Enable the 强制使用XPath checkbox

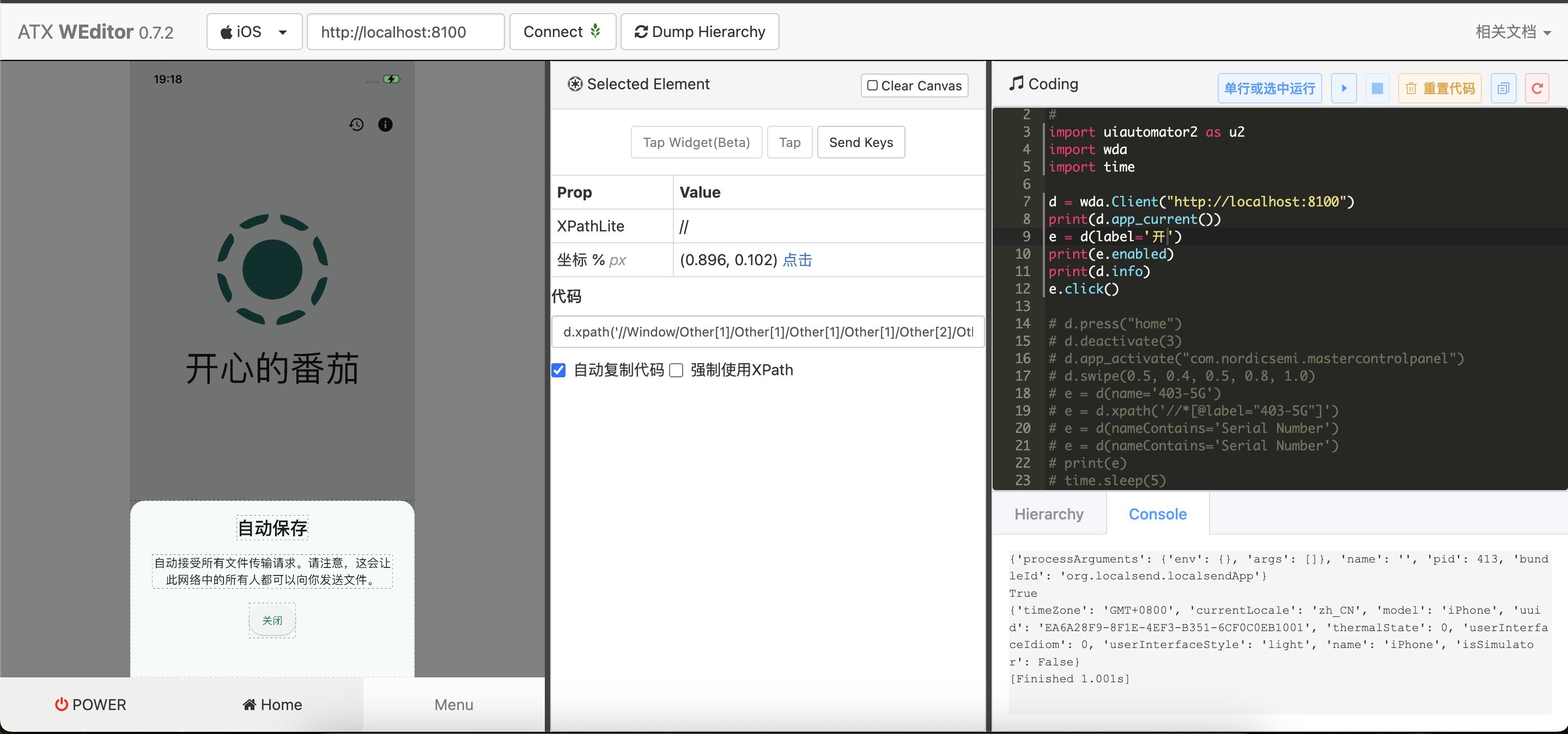[676, 370]
